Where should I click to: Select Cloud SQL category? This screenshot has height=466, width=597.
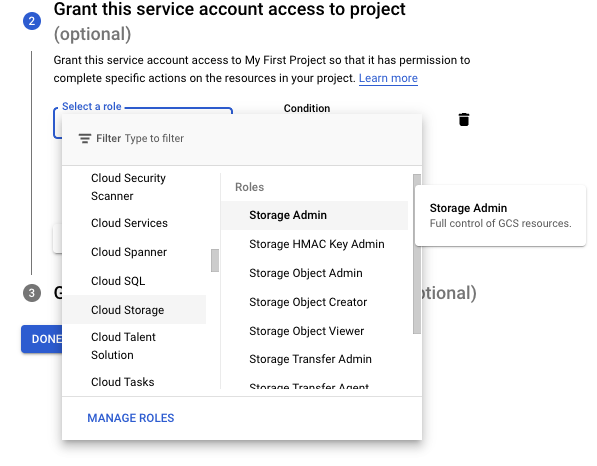click(x=134, y=281)
